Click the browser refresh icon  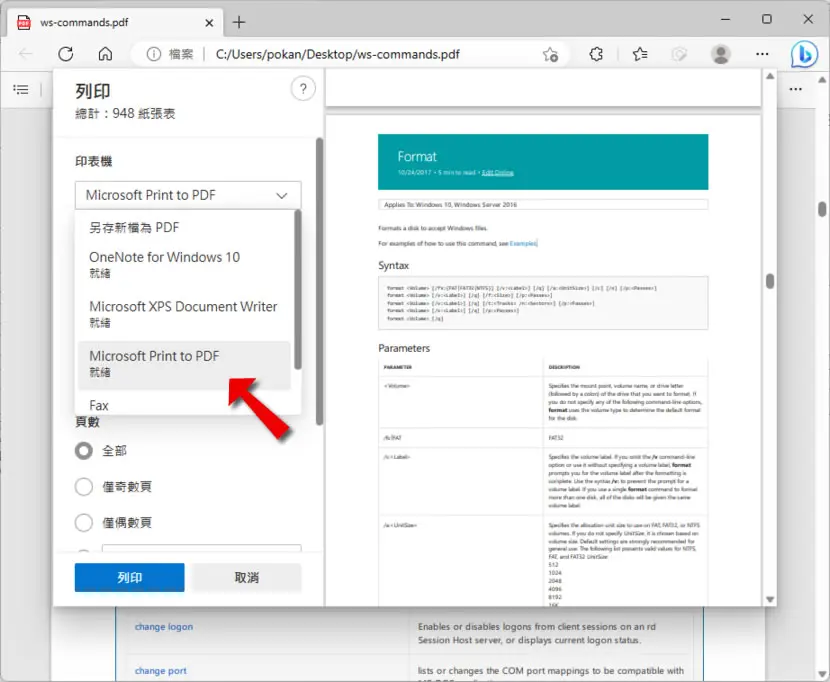tap(66, 54)
